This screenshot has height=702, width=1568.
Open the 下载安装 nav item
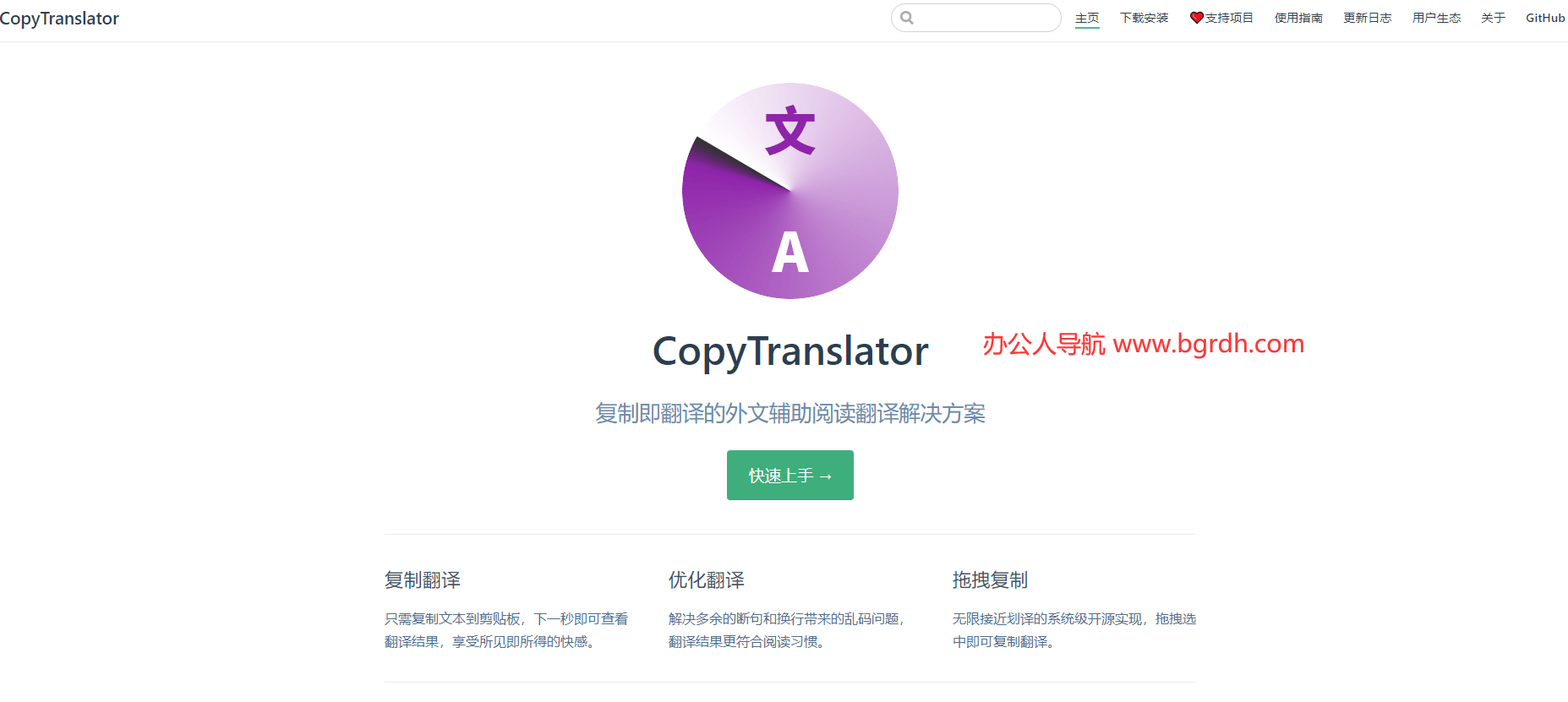pyautogui.click(x=1144, y=18)
